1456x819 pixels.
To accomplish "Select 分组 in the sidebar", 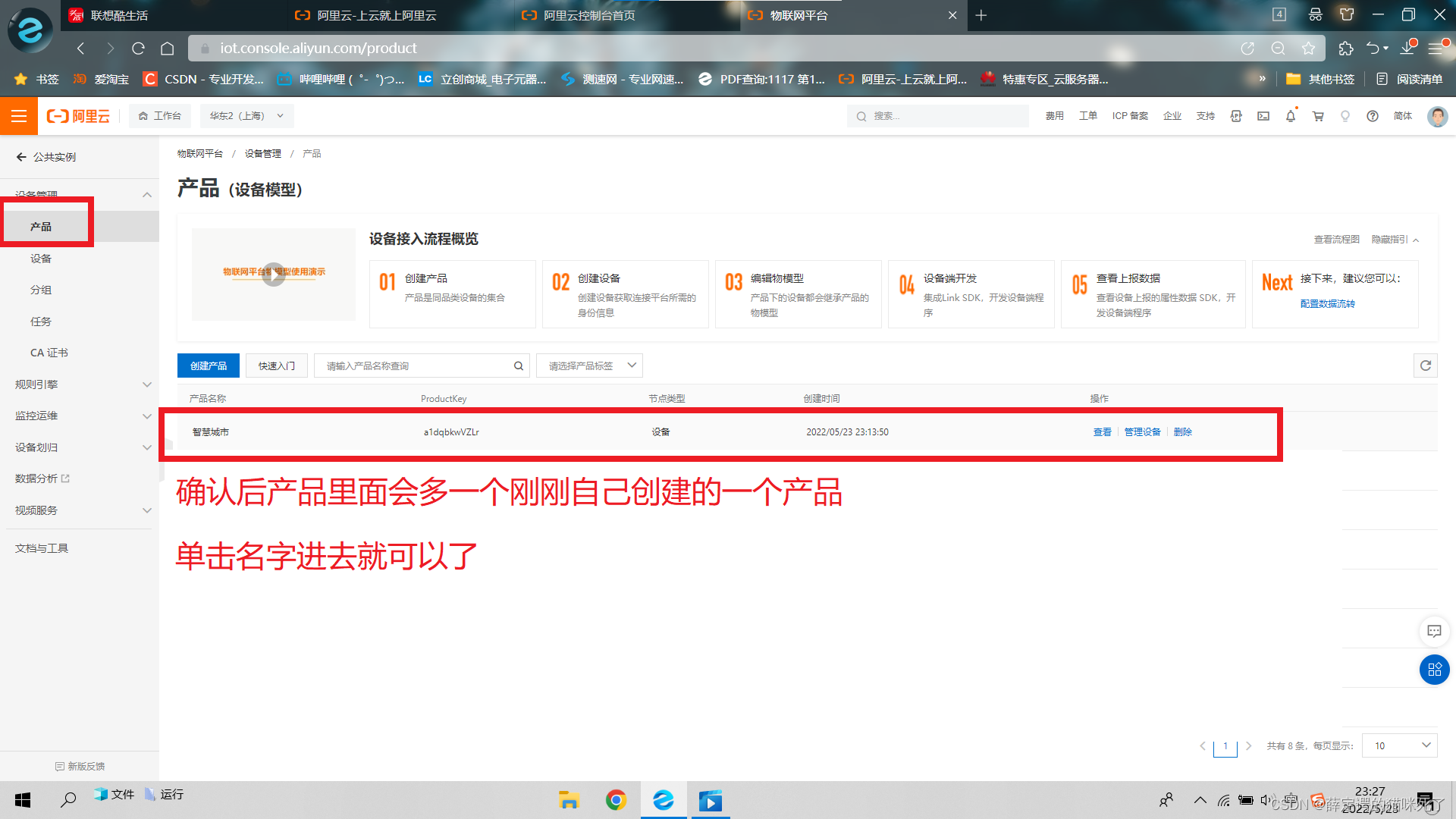I will (41, 290).
